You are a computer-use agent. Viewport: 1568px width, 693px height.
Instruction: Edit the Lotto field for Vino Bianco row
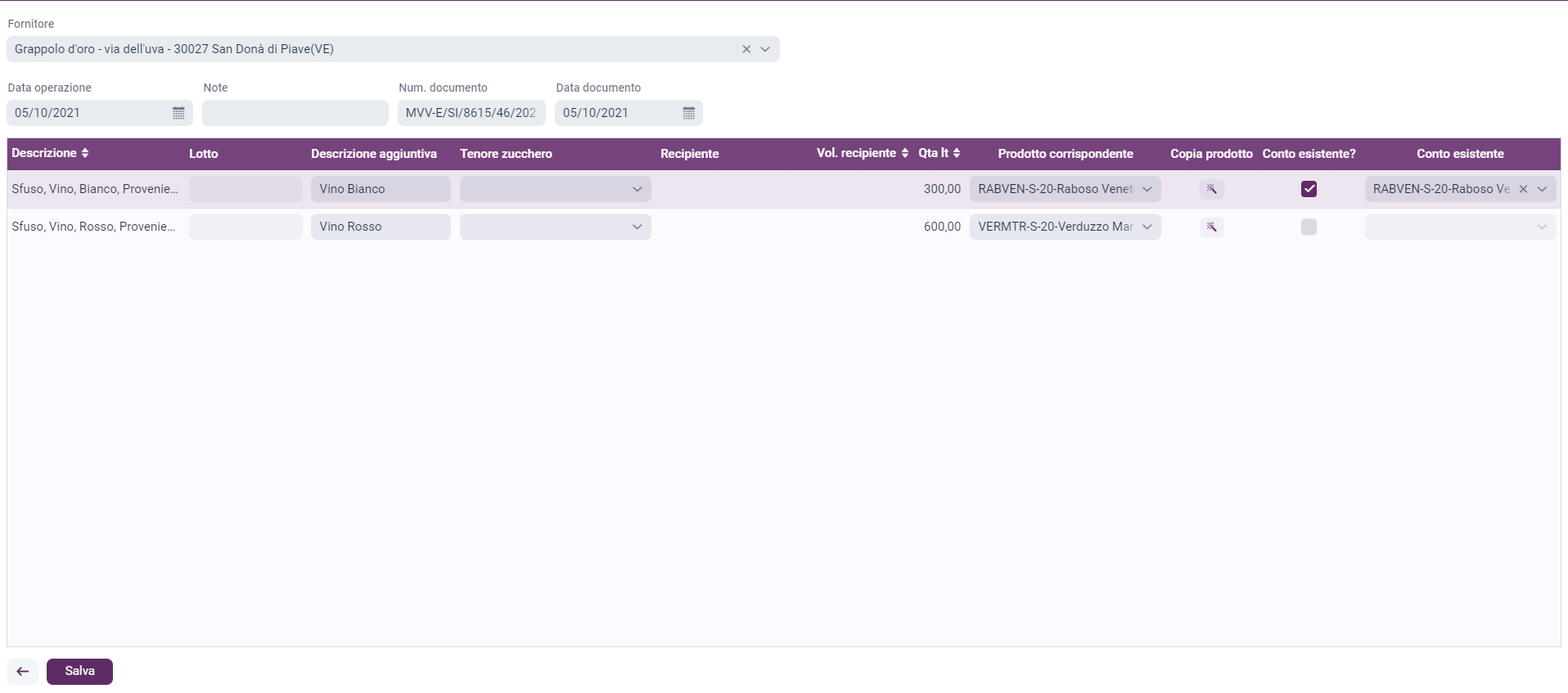(246, 189)
